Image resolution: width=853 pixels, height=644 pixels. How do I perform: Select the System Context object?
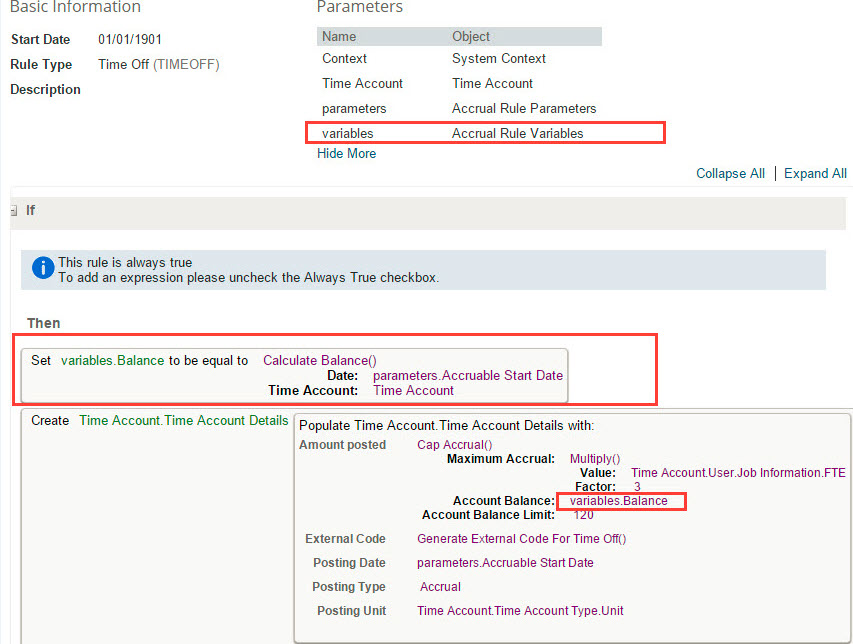click(x=499, y=58)
